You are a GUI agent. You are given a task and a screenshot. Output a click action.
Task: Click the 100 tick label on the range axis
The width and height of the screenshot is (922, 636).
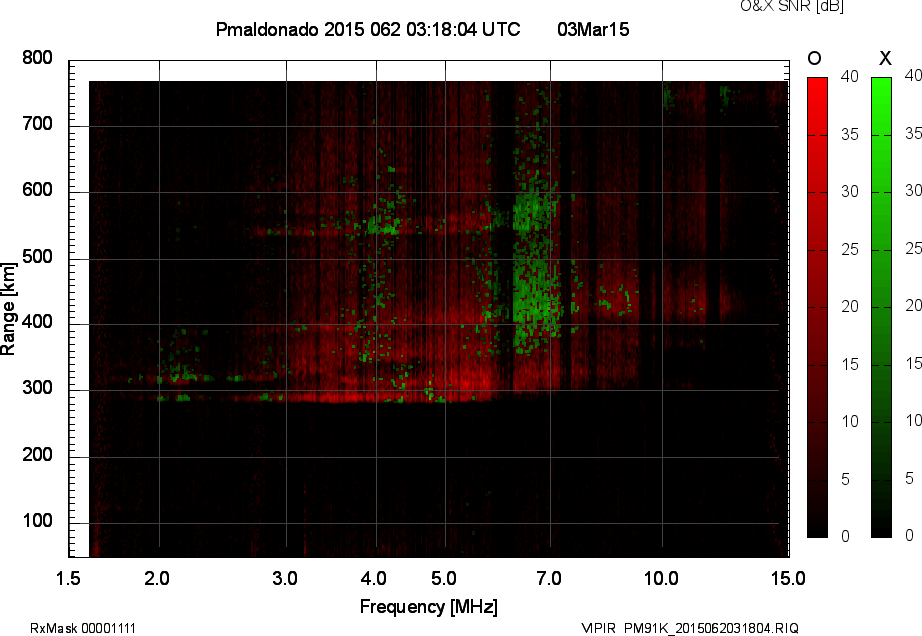[37, 521]
